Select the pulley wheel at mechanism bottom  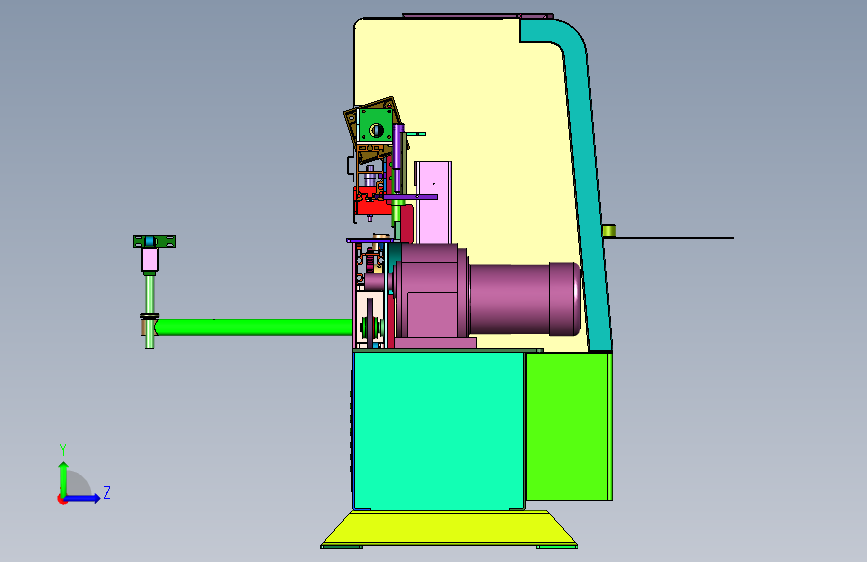(x=371, y=326)
